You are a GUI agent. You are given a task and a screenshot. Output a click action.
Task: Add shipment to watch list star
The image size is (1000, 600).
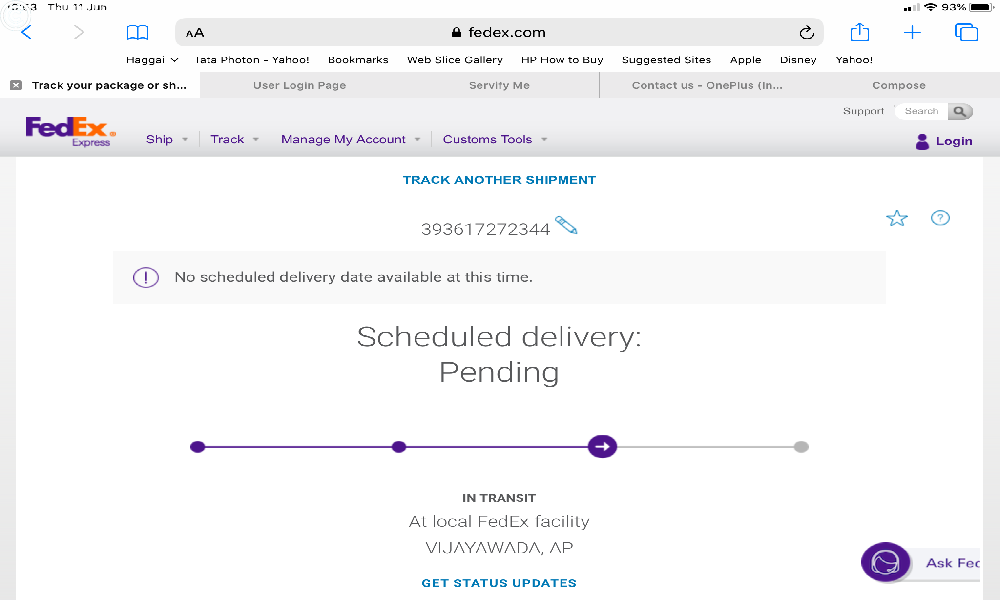[897, 218]
